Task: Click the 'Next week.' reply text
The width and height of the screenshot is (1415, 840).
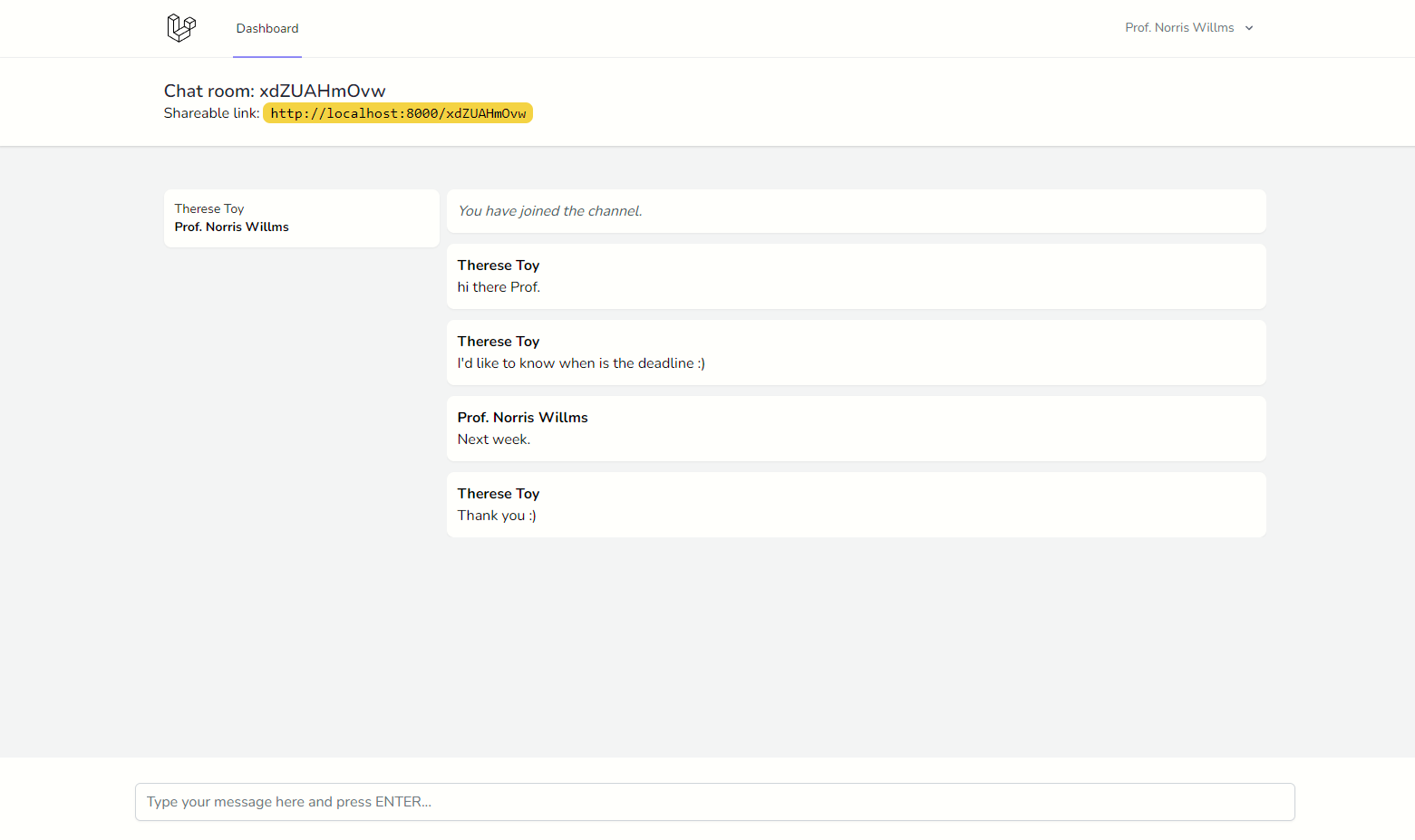Action: pos(494,439)
